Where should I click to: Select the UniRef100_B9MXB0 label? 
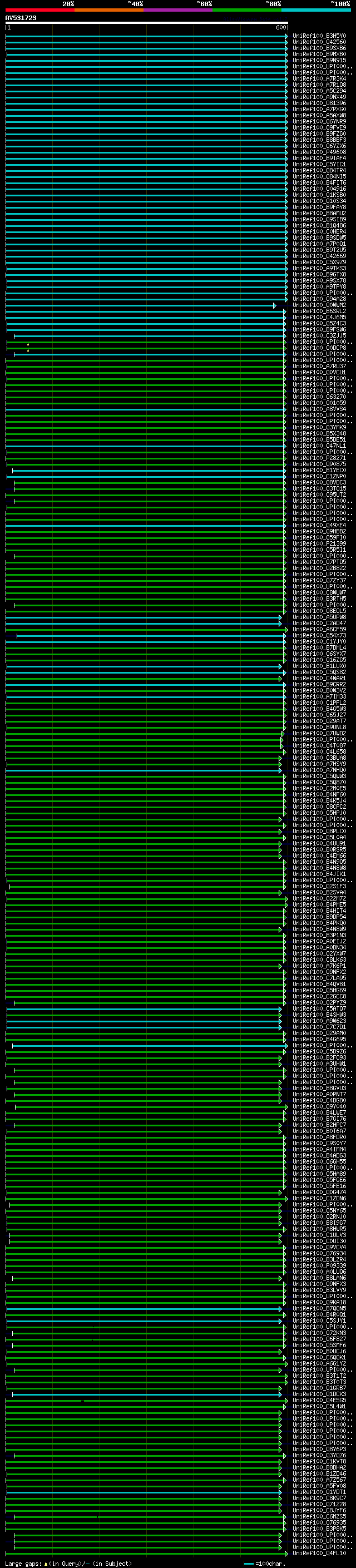pyautogui.click(x=319, y=54)
